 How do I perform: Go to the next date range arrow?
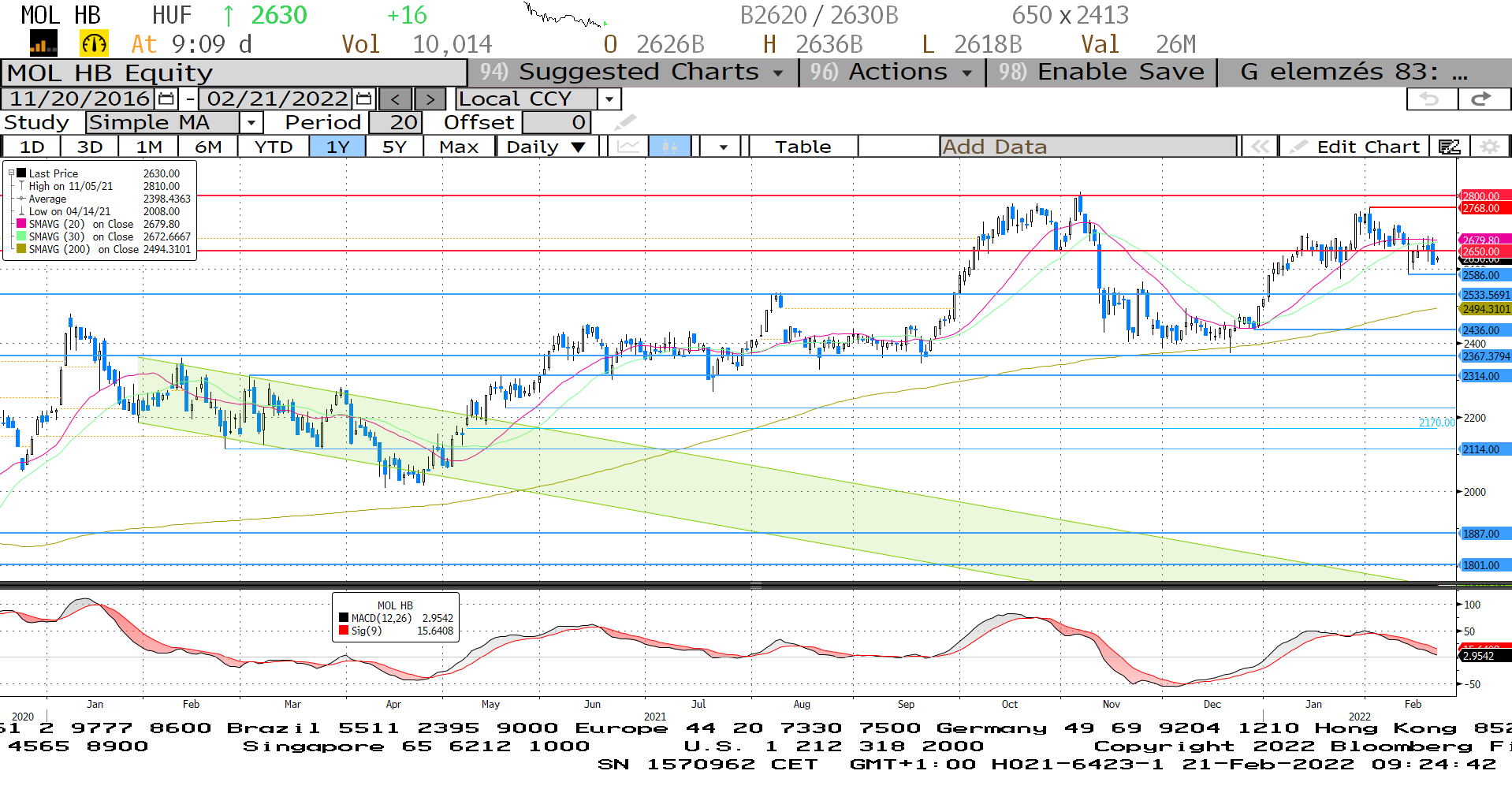pos(429,99)
